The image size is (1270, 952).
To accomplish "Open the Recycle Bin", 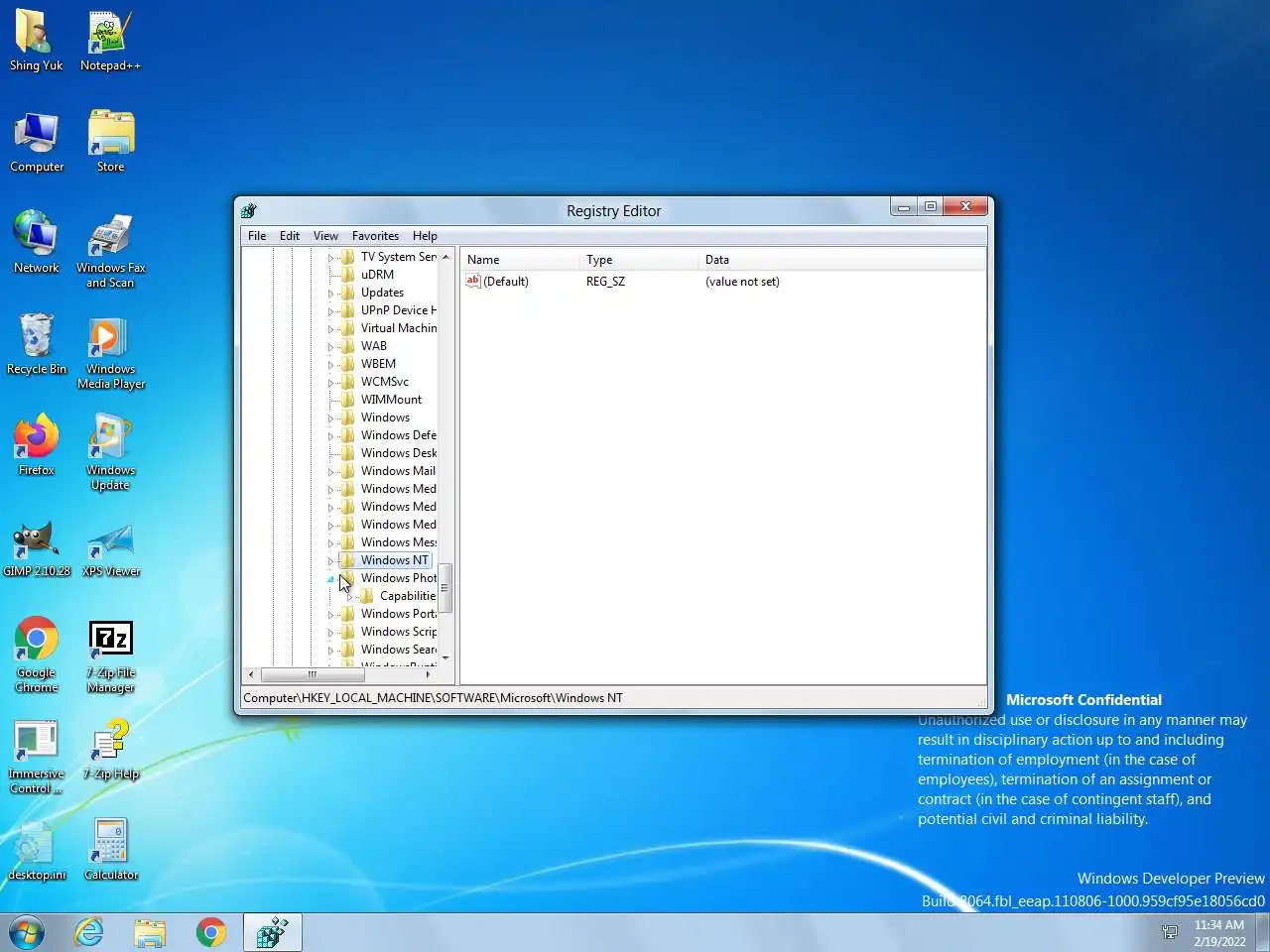I will point(37,344).
